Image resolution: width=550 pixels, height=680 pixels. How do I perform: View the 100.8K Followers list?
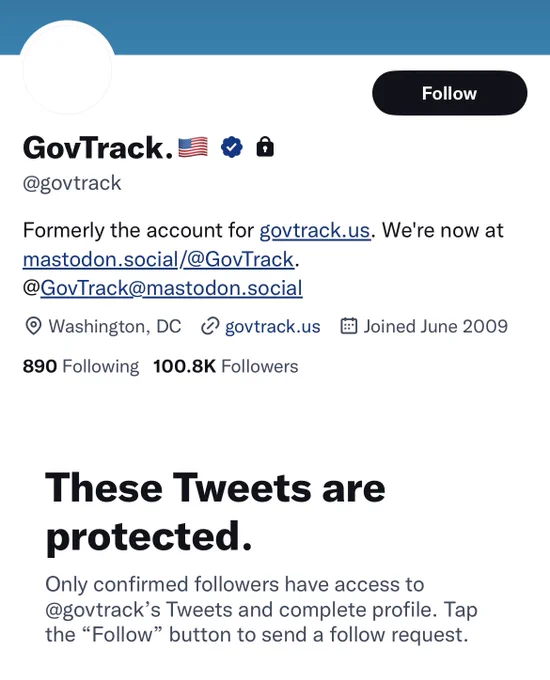click(x=226, y=366)
